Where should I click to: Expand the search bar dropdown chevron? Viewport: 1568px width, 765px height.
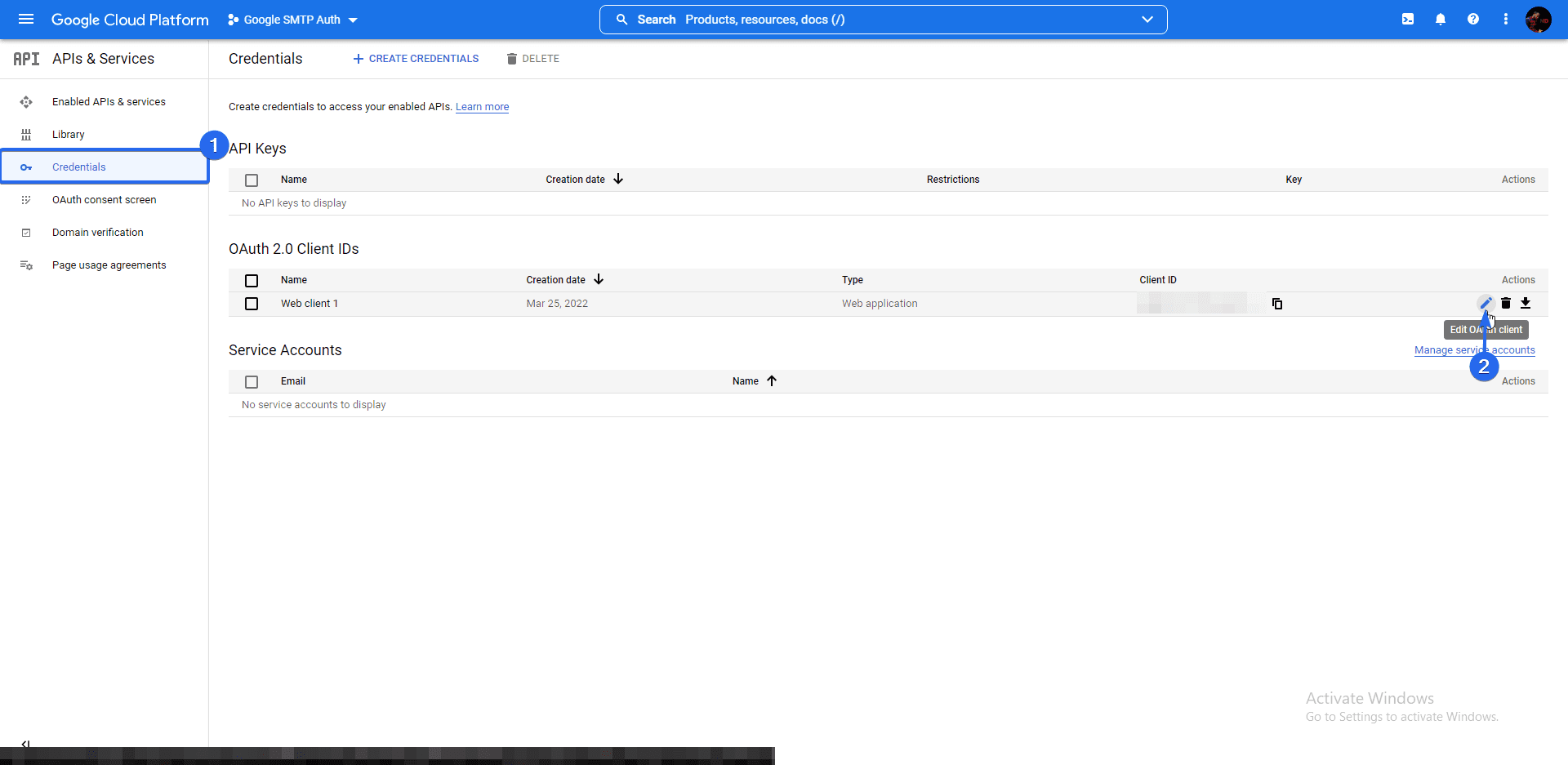pyautogui.click(x=1147, y=20)
